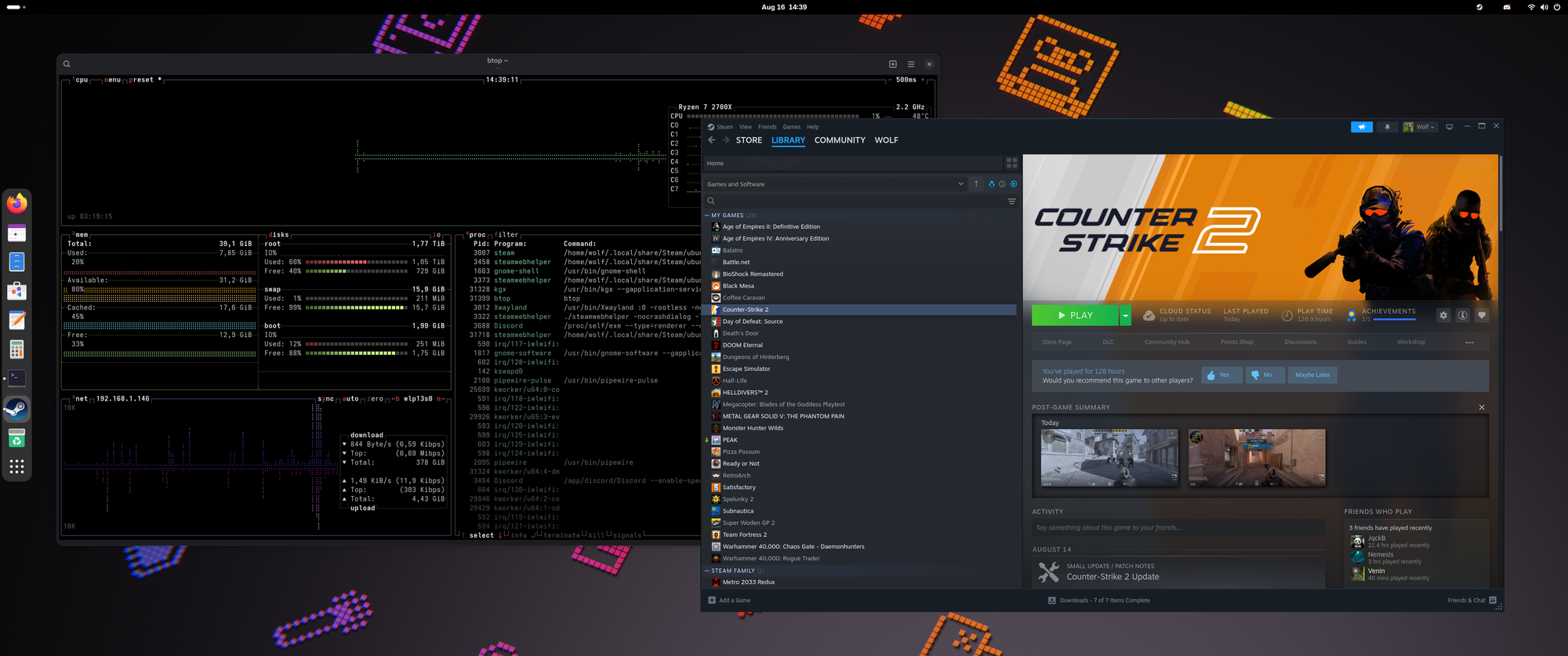1568x656 pixels.
Task: Open the first Today screenshot thumbnail
Action: click(x=1109, y=458)
